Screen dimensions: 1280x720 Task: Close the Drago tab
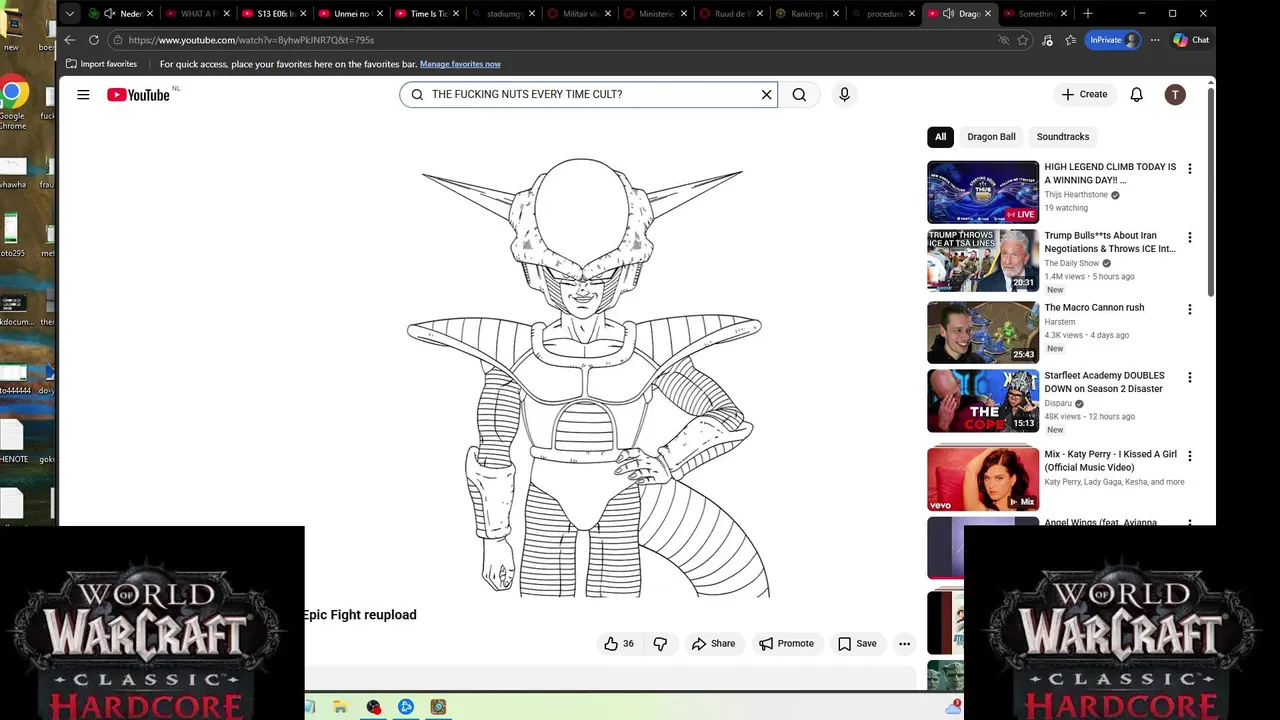coord(988,14)
